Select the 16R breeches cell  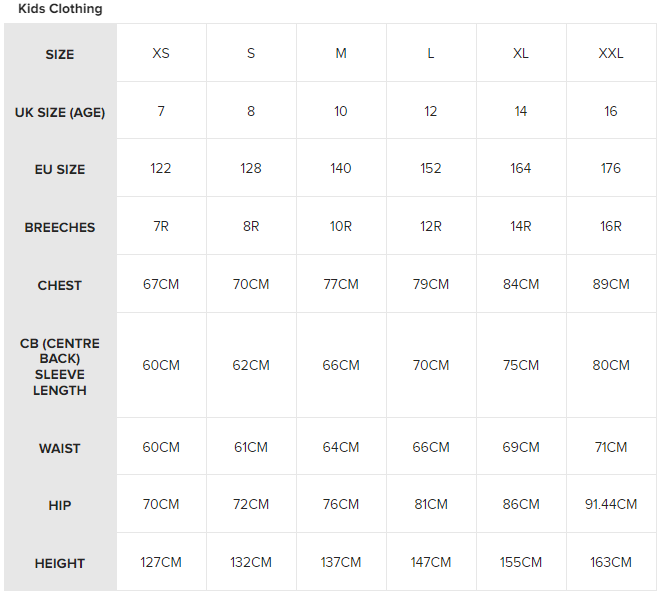(611, 227)
